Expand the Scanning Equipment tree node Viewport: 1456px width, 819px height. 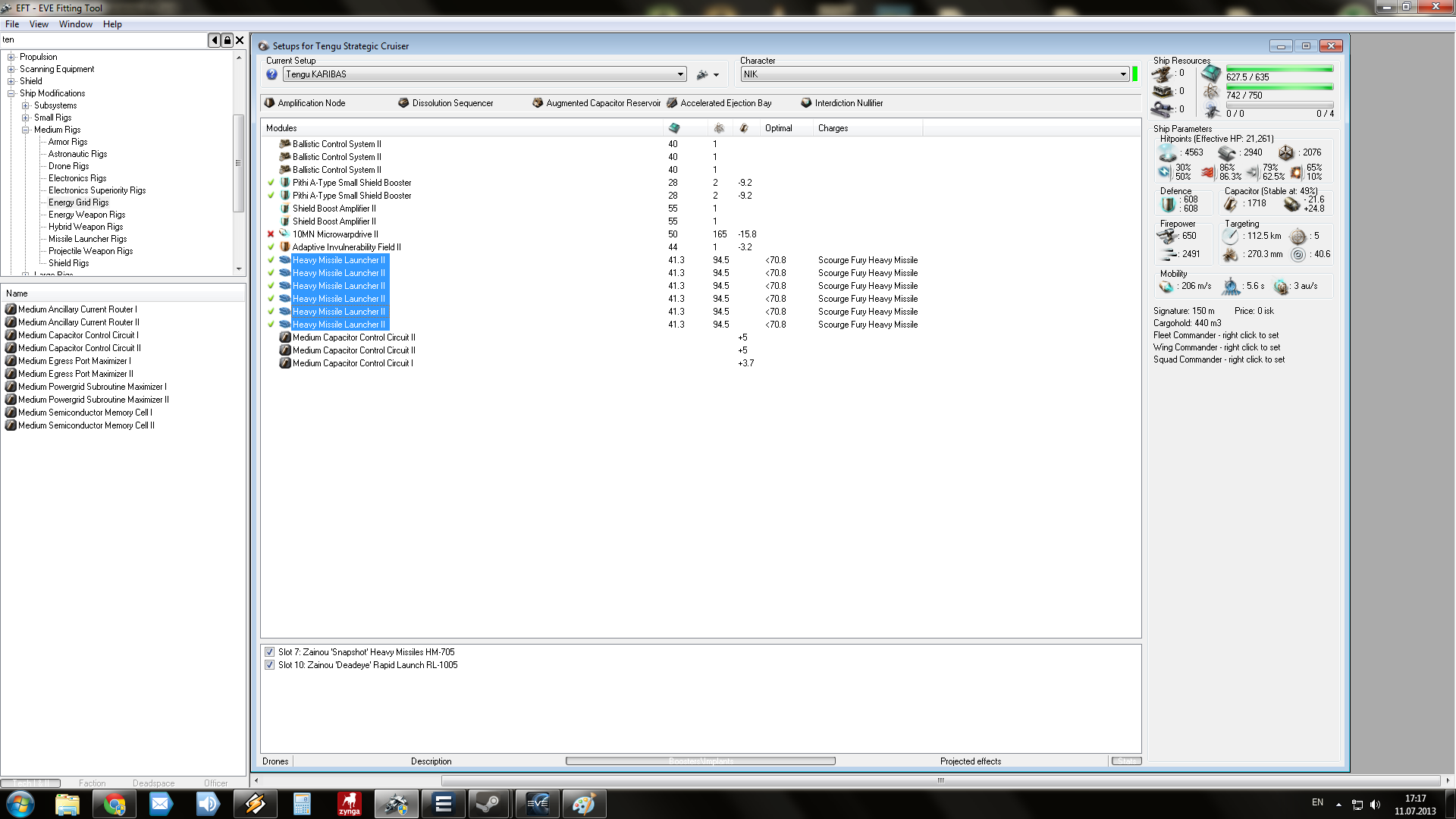click(x=11, y=69)
